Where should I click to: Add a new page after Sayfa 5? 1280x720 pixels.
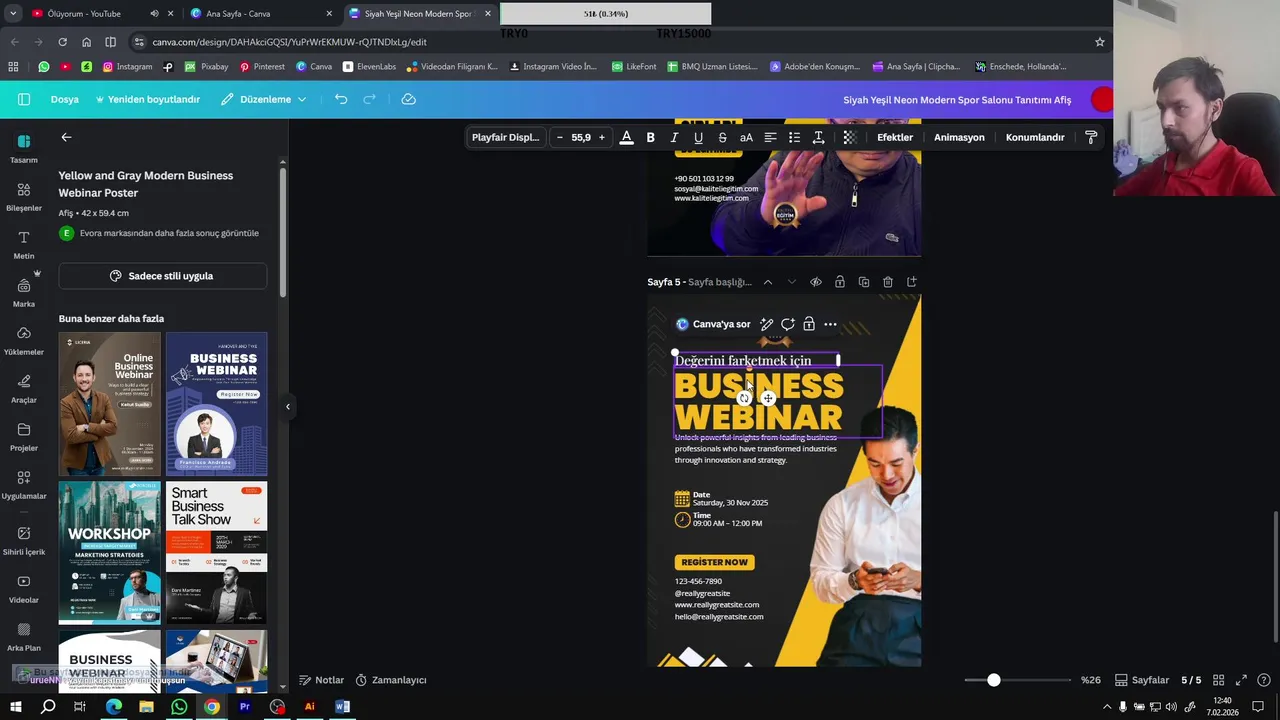point(912,282)
